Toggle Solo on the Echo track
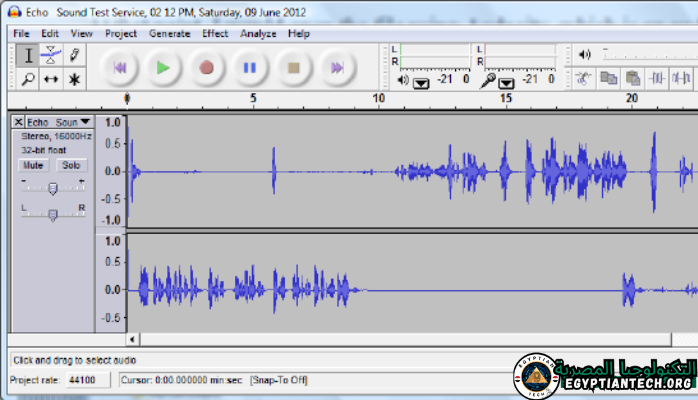Image resolution: width=698 pixels, height=400 pixels. point(70,165)
